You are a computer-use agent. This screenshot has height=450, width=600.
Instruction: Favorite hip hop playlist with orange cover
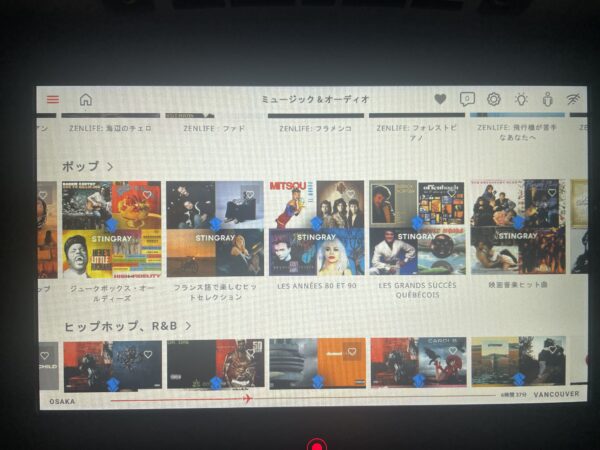[352, 351]
